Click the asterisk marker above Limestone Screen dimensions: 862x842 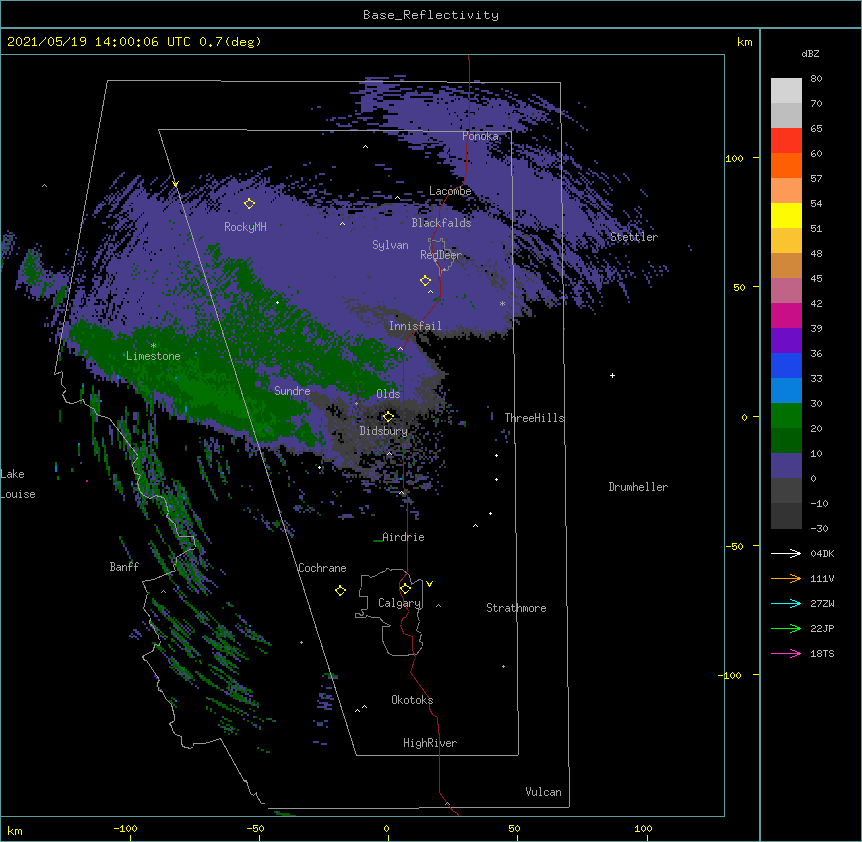[x=153, y=346]
